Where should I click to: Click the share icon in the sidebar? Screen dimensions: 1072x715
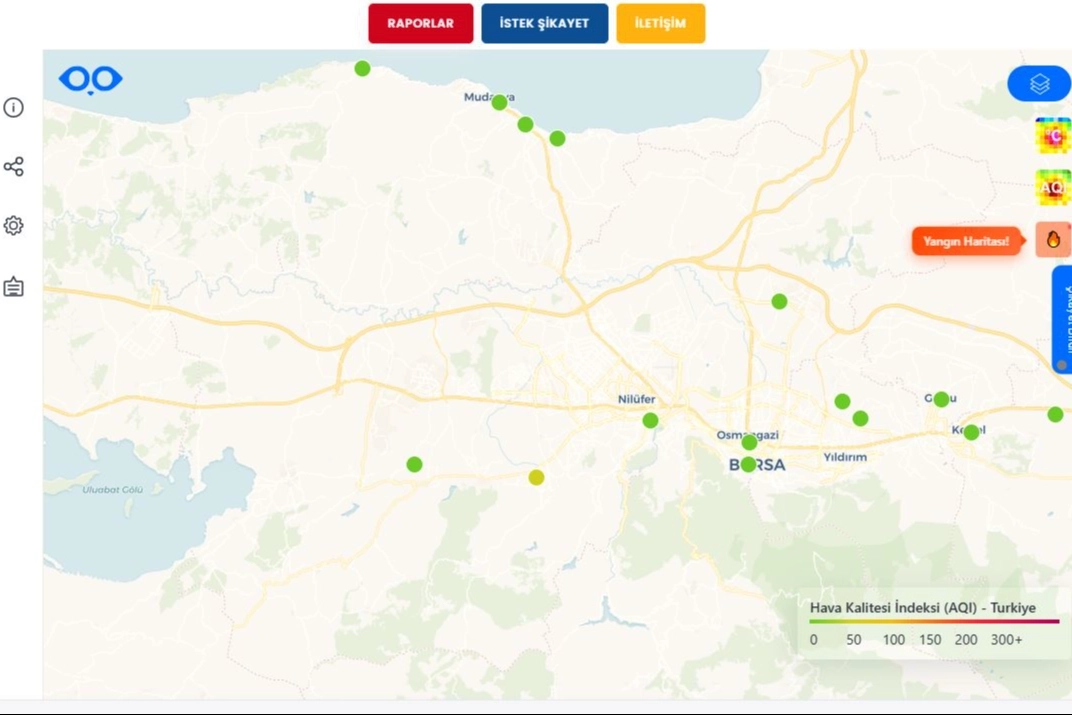(x=13, y=167)
